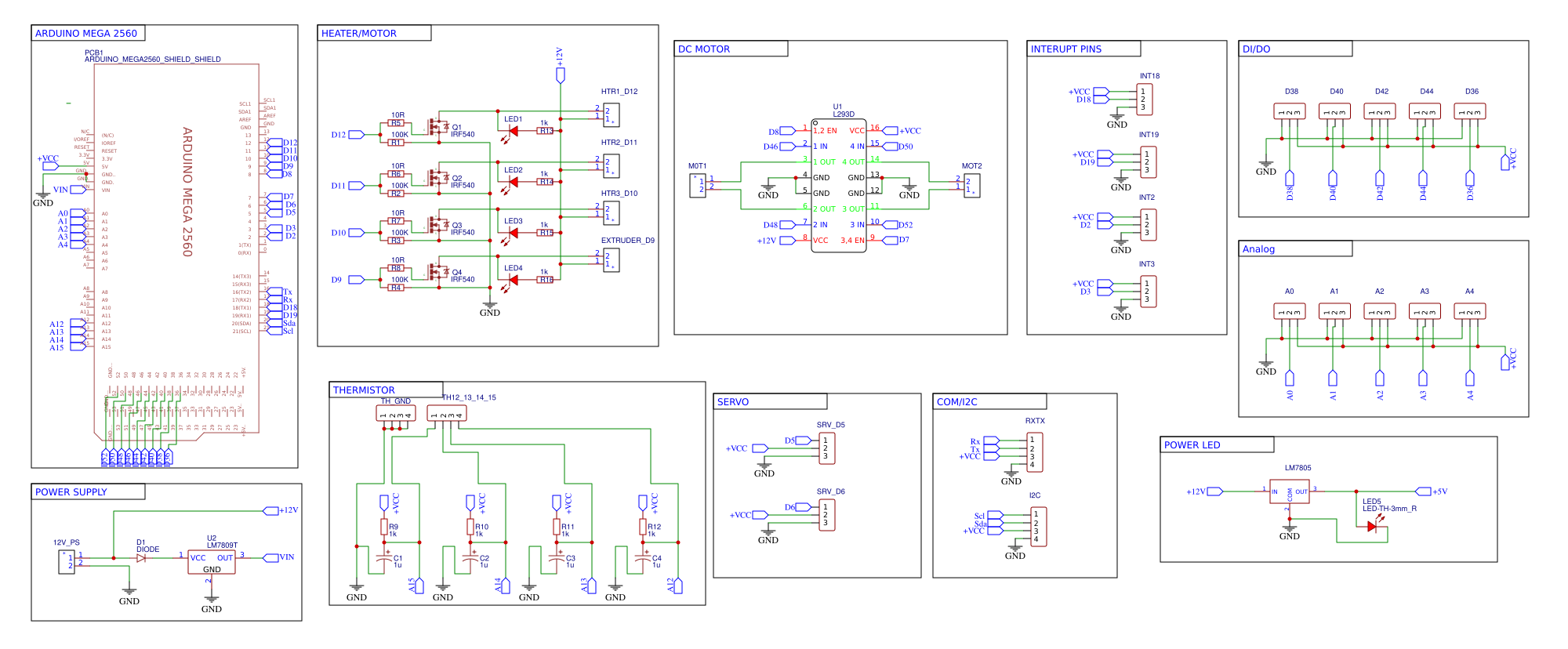
Task: Select the A0 analog header
Action: tap(1290, 311)
